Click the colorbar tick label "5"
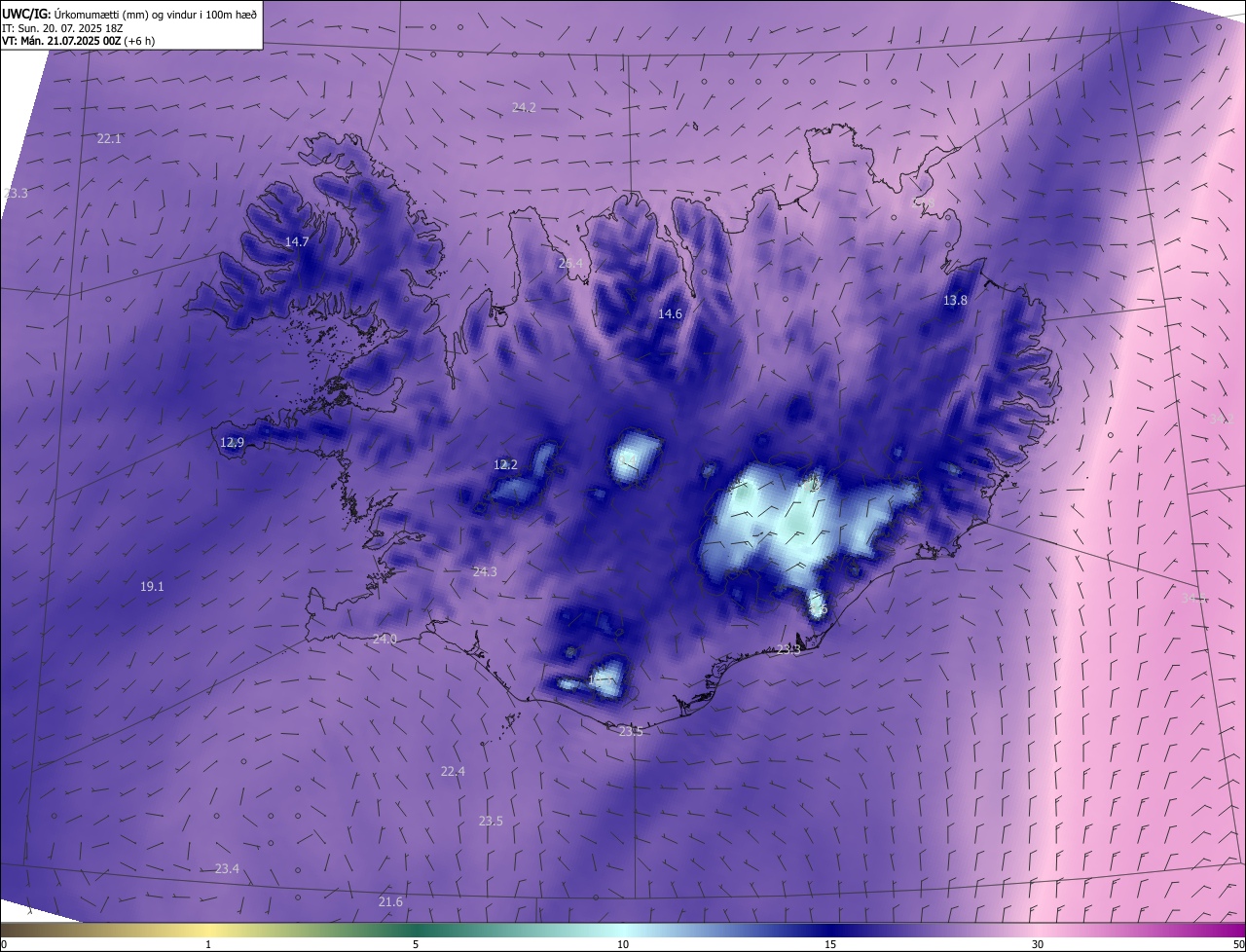The image size is (1246, 952). click(416, 944)
